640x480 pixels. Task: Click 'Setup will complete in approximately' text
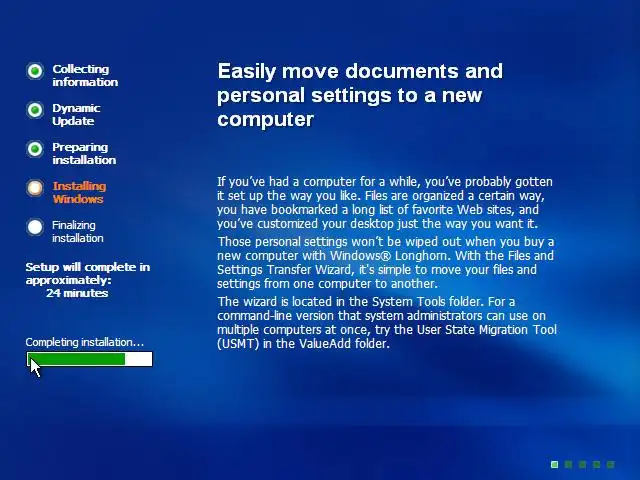pyautogui.click(x=87, y=273)
